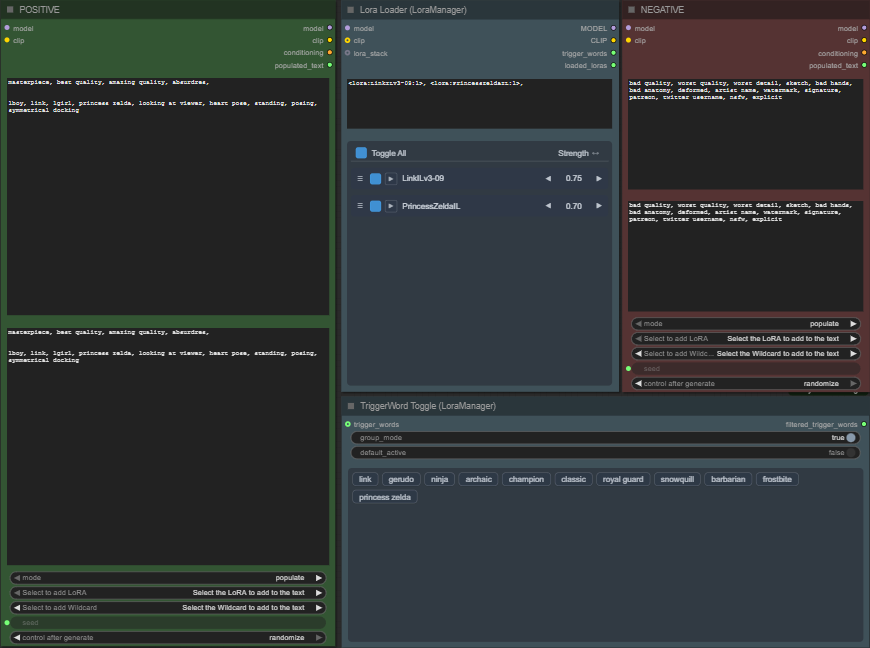Open Select to add Wildcard in NEGATIVE node

pos(746,354)
